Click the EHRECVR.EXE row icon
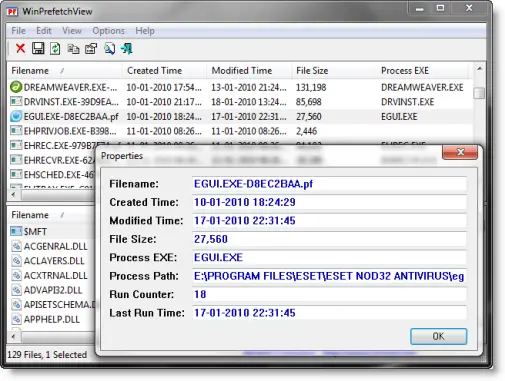 point(16,160)
